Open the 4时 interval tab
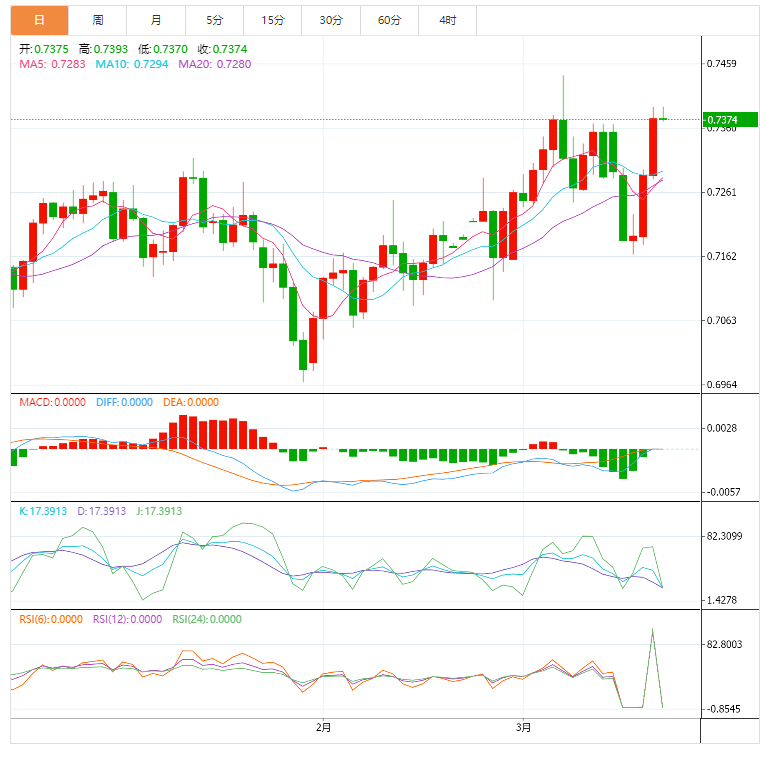This screenshot has width=774, height=760. (448, 20)
